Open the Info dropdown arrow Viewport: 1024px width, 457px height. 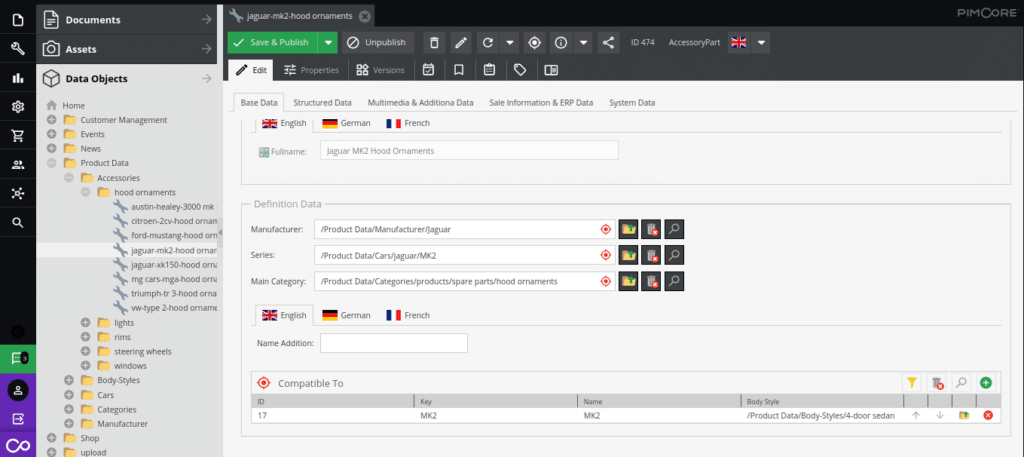[x=582, y=42]
